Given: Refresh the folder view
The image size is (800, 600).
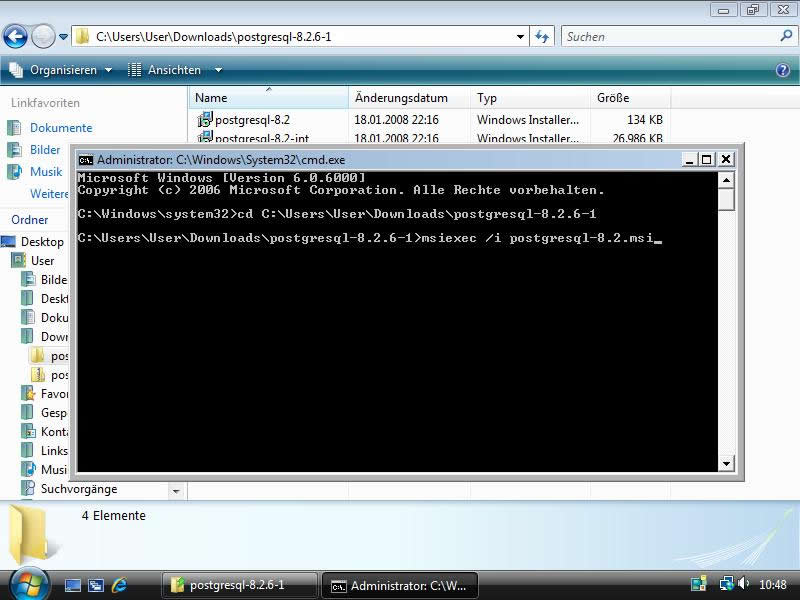Looking at the screenshot, I should [542, 37].
